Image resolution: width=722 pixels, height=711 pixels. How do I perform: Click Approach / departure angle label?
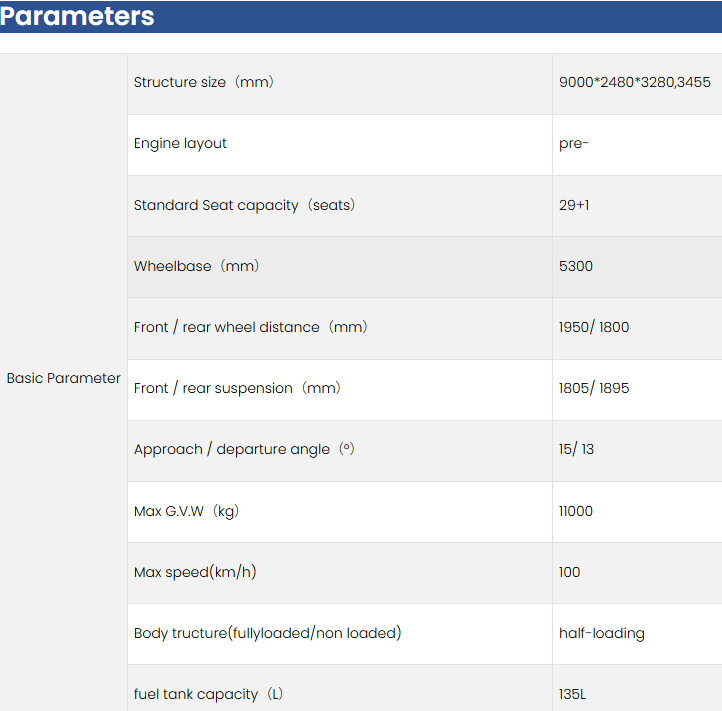point(244,449)
